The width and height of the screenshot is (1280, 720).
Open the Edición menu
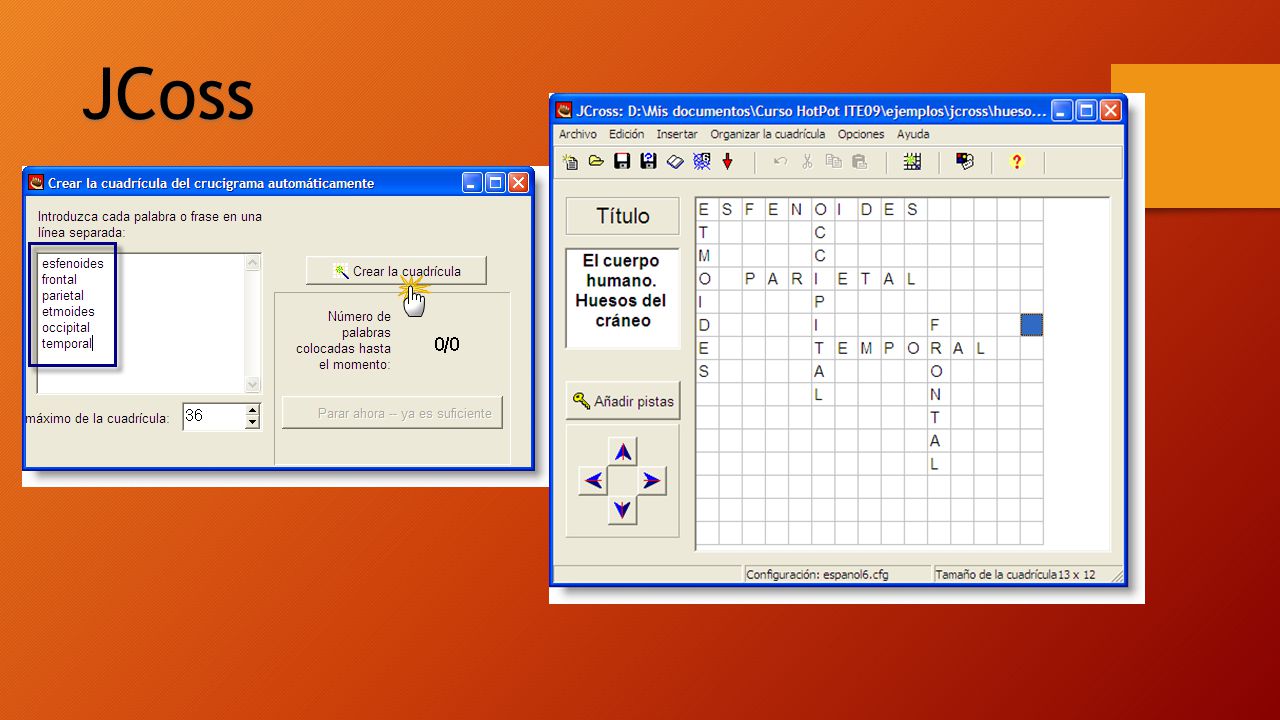point(627,134)
